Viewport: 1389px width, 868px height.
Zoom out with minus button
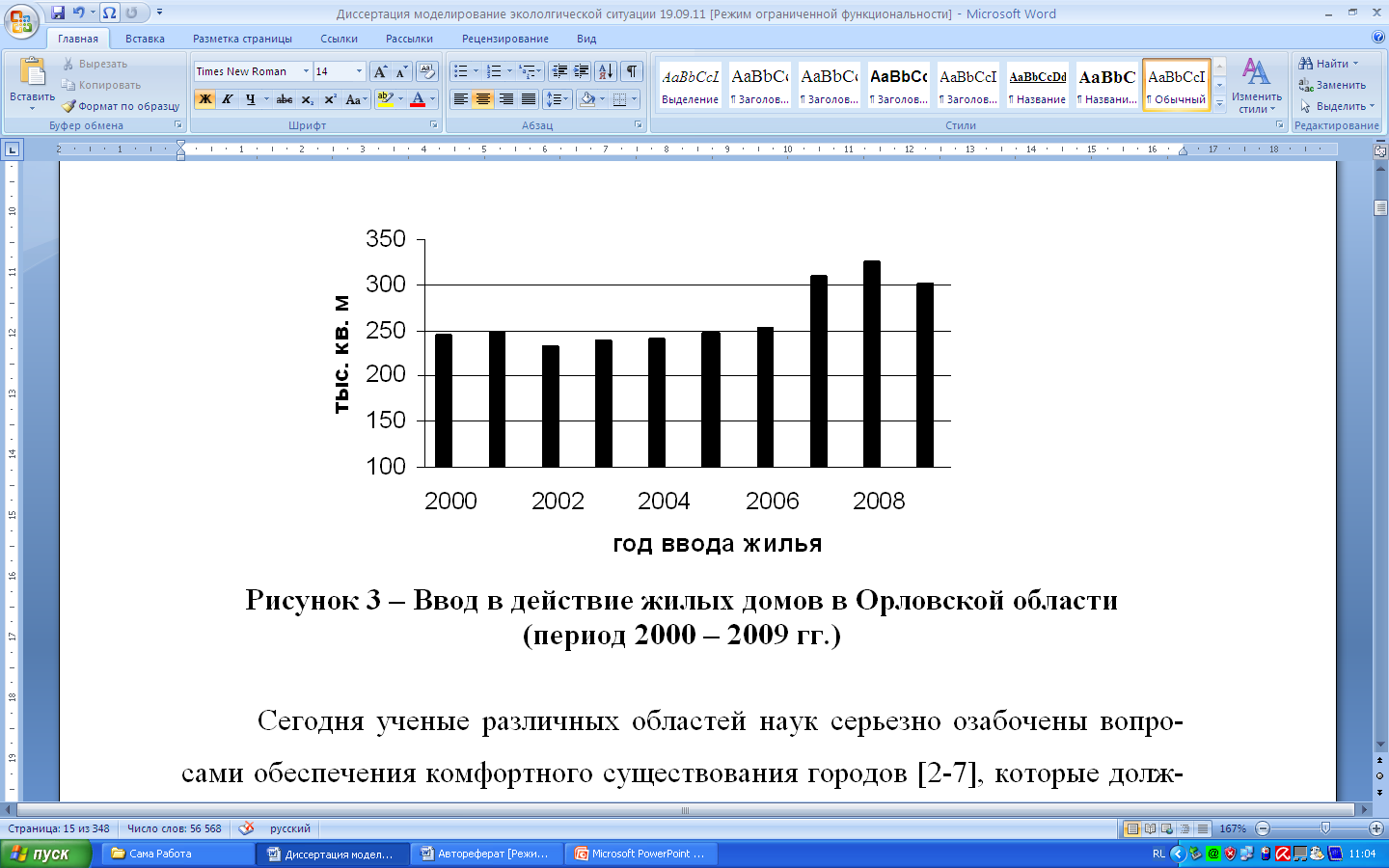1263,828
